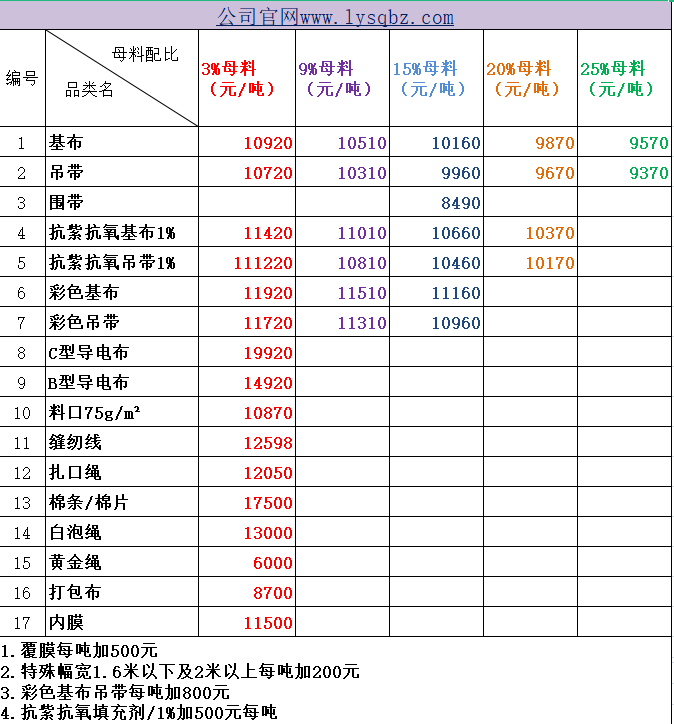Screen dimensions: 674x724
Task: Select the 13000 price for 白泡绳
Action: pos(247,532)
